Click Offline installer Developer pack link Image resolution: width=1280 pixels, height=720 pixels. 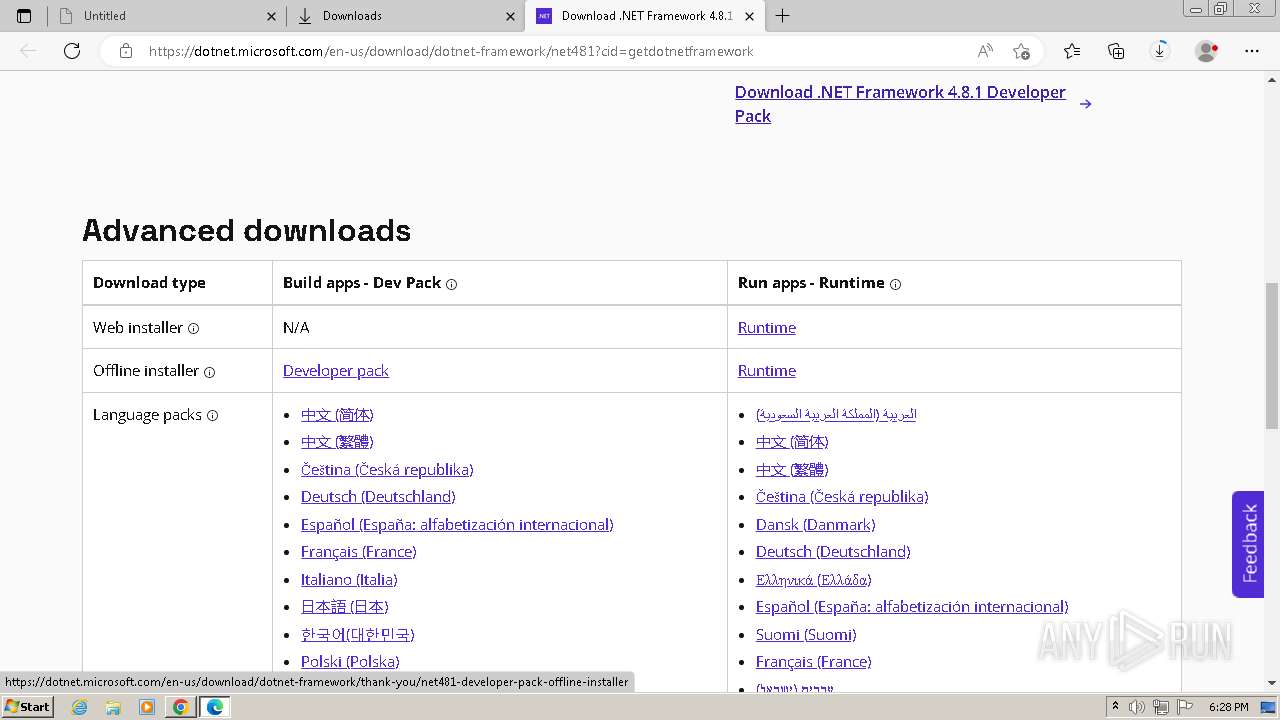336,370
